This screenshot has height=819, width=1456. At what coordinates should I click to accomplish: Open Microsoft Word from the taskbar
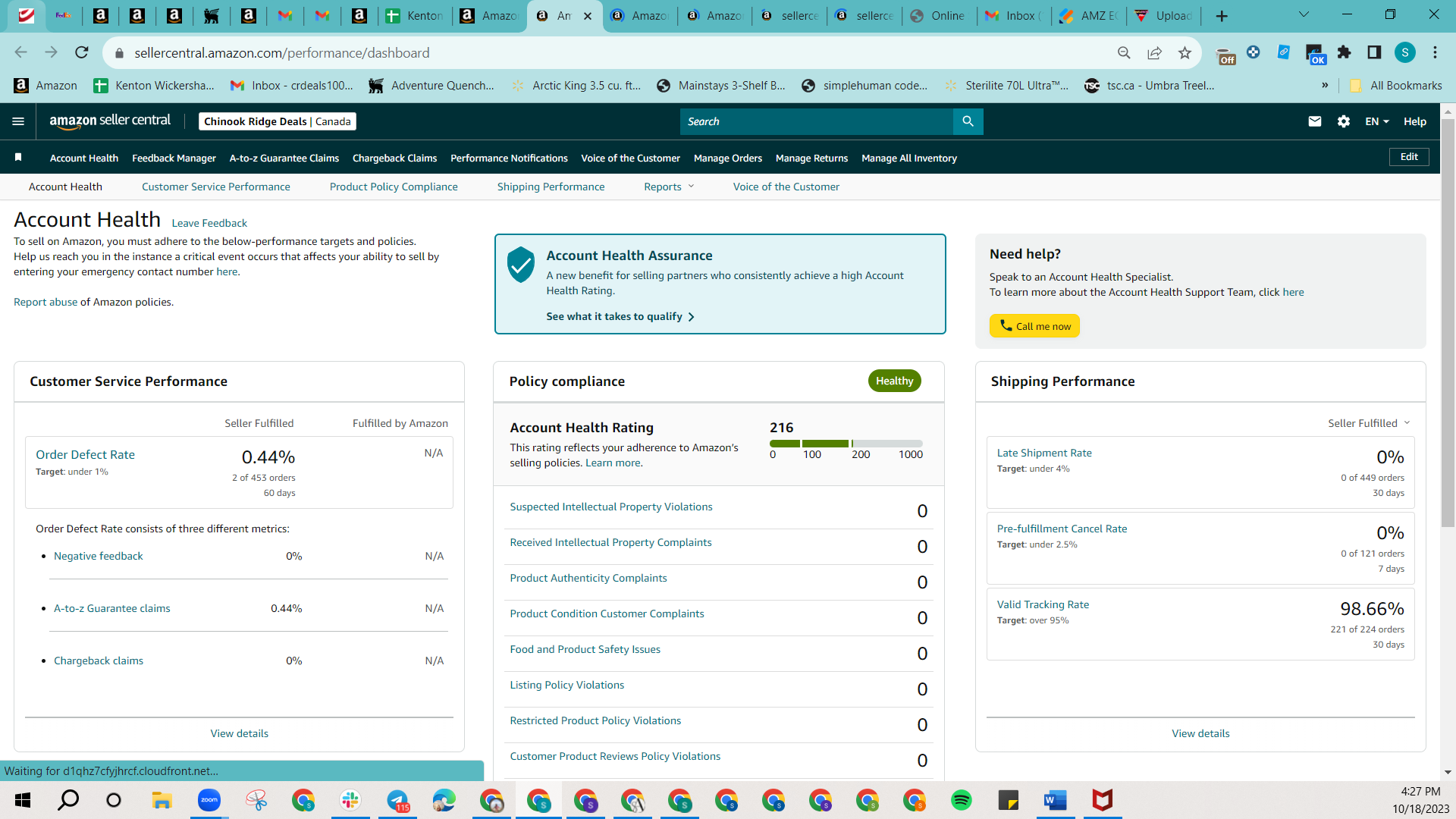pos(1056,800)
